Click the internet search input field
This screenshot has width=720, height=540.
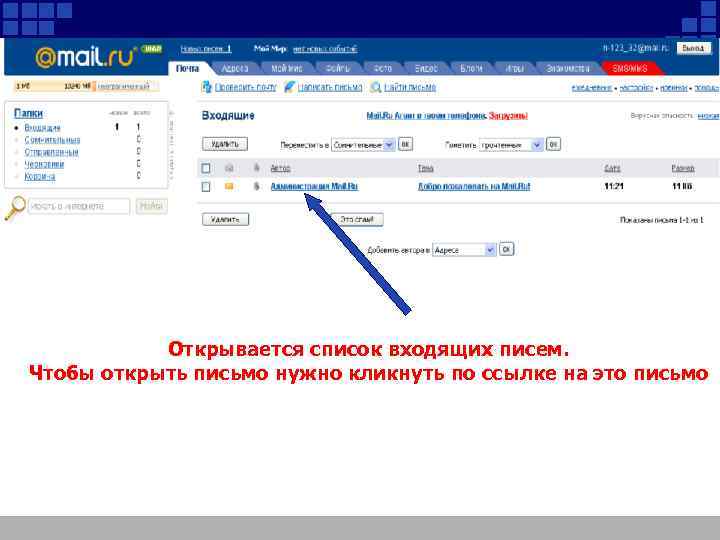79,206
